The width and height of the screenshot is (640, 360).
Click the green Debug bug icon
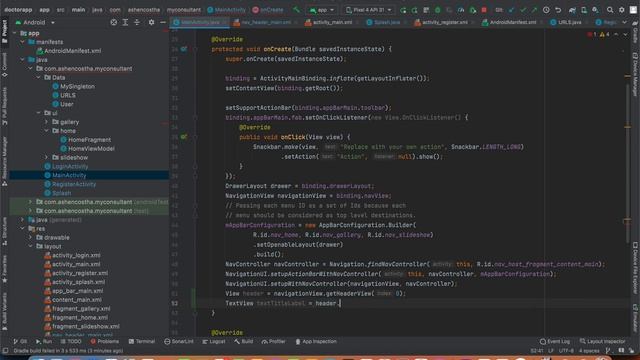pos(438,10)
